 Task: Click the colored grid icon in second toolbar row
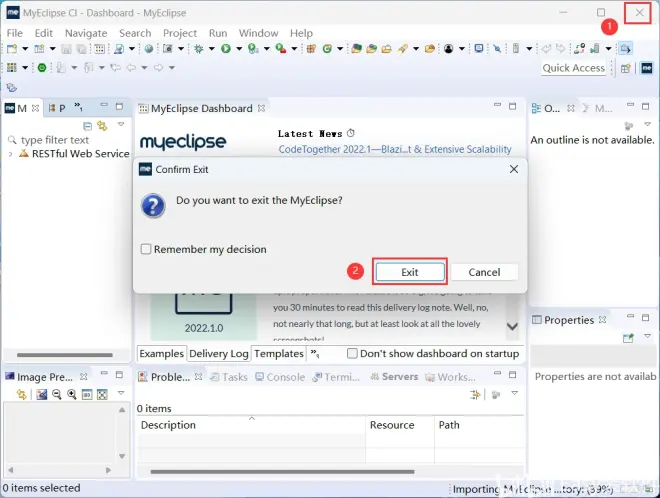[12, 67]
